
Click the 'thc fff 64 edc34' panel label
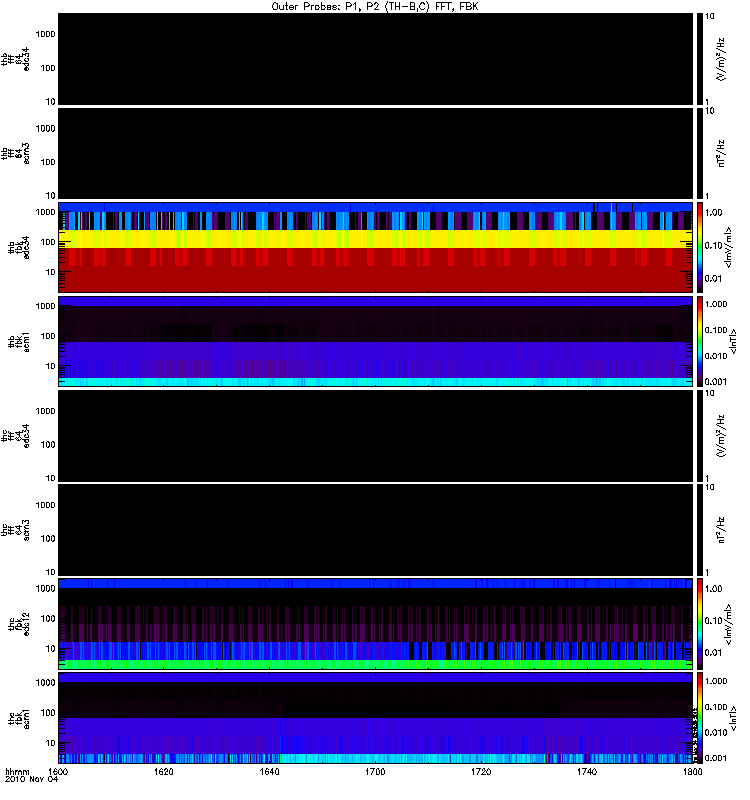(15, 436)
